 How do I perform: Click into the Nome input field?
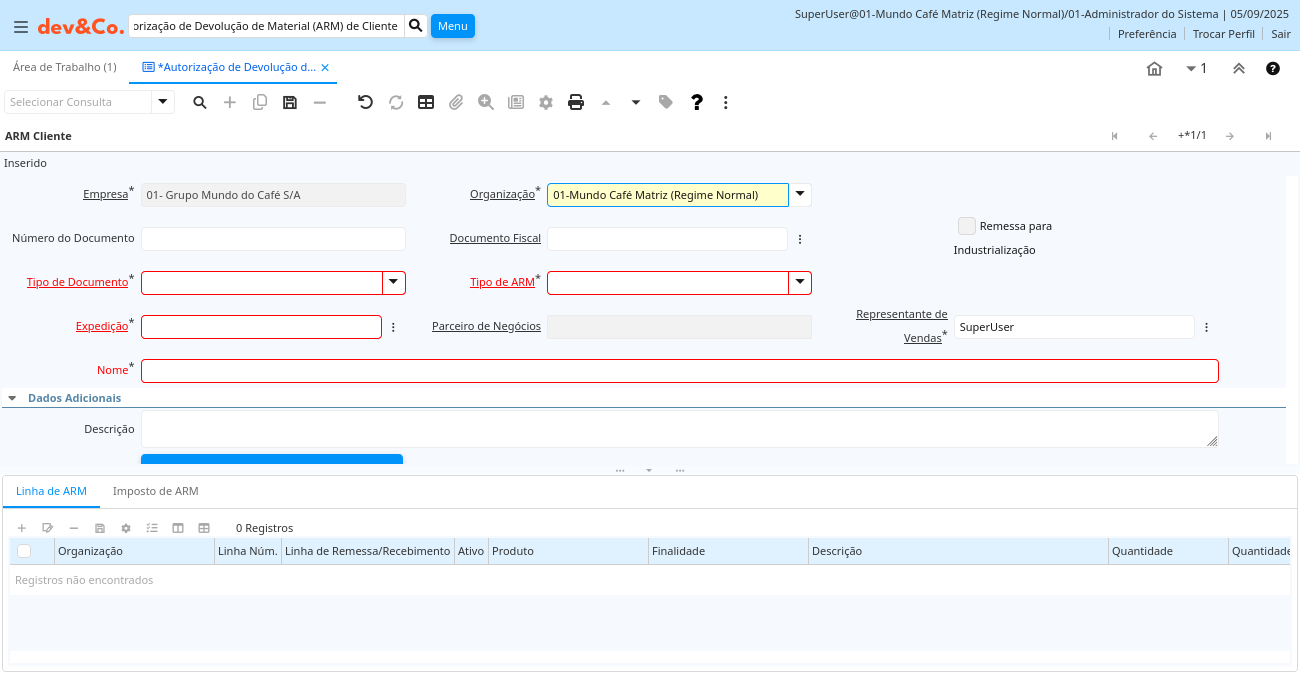coord(679,371)
